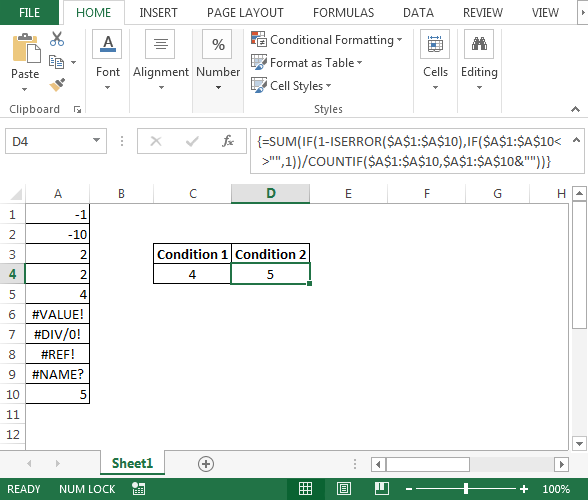588x500 pixels.
Task: Click the Cut scissors icon
Action: click(x=57, y=39)
